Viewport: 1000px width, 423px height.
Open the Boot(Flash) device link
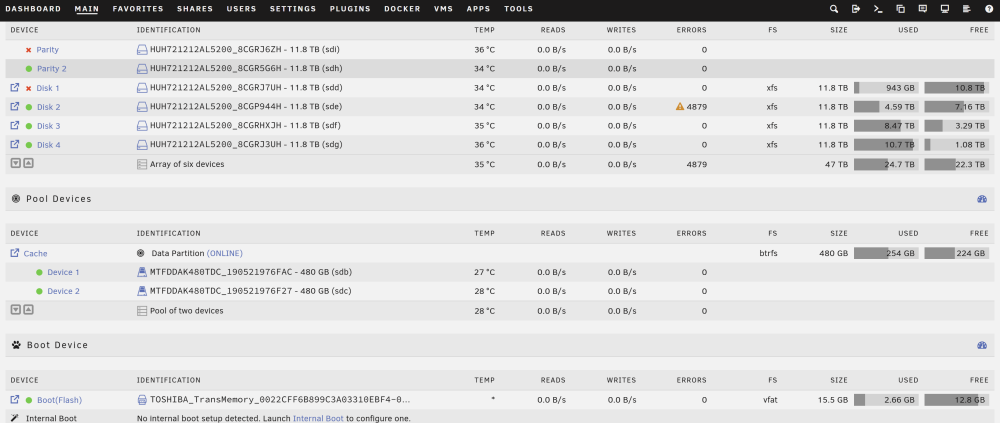59,400
